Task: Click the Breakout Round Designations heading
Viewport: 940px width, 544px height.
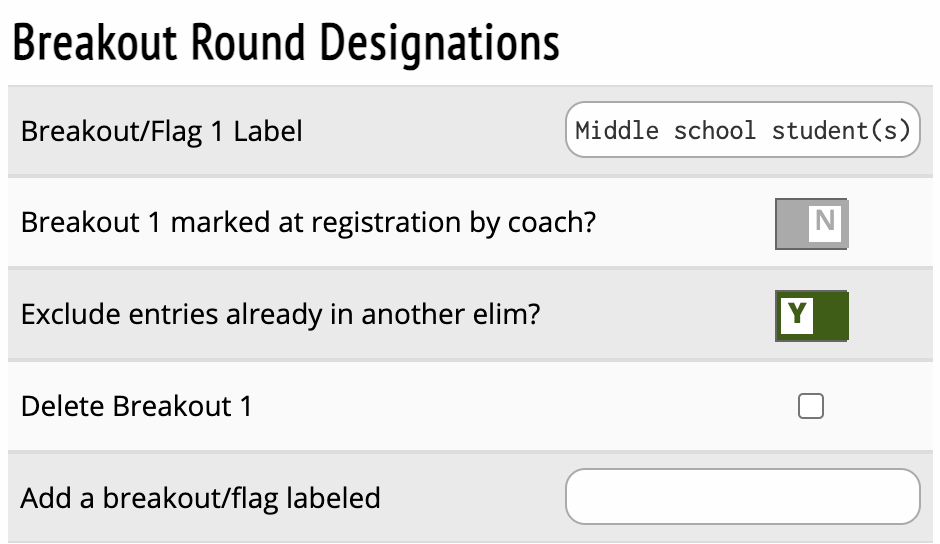Action: coord(286,45)
